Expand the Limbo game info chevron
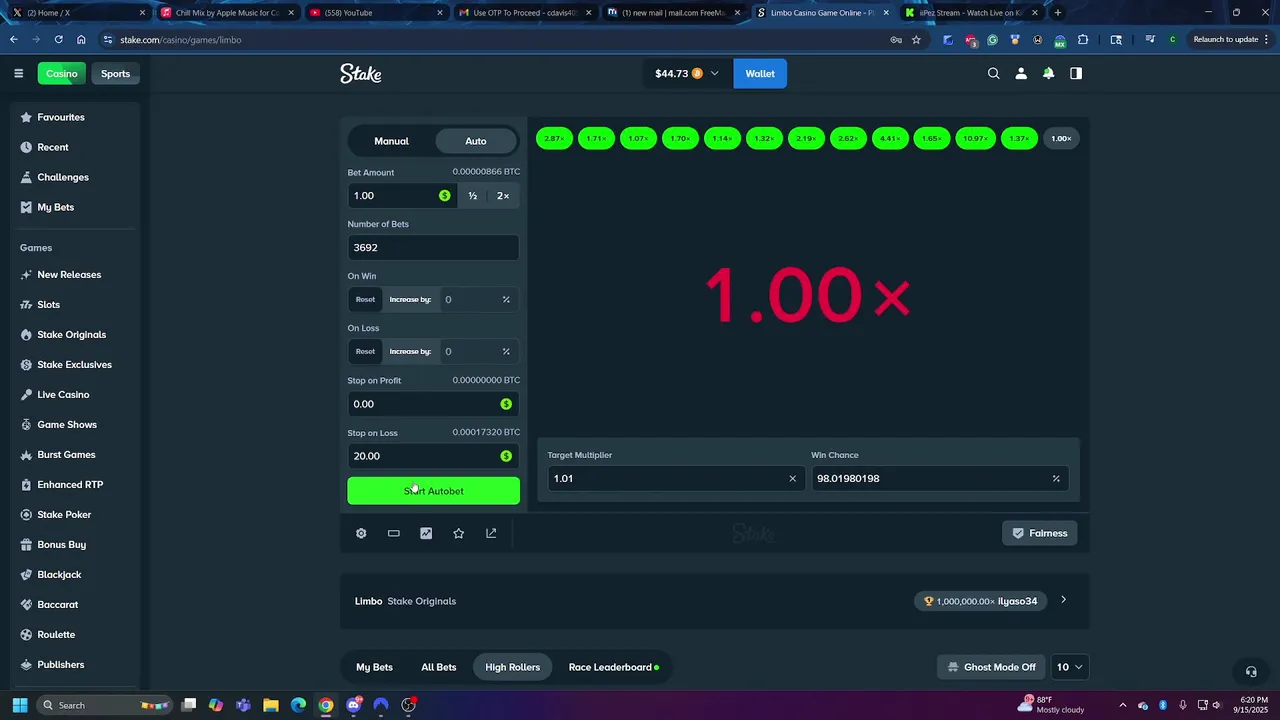The image size is (1280, 720). click(1063, 600)
